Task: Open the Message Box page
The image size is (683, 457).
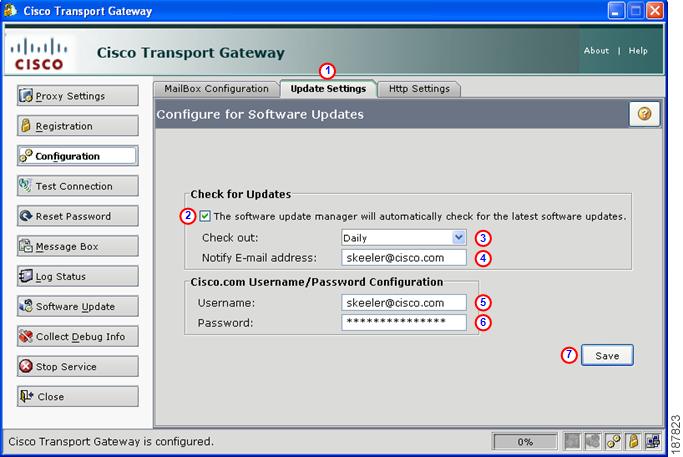Action: tap(78, 246)
